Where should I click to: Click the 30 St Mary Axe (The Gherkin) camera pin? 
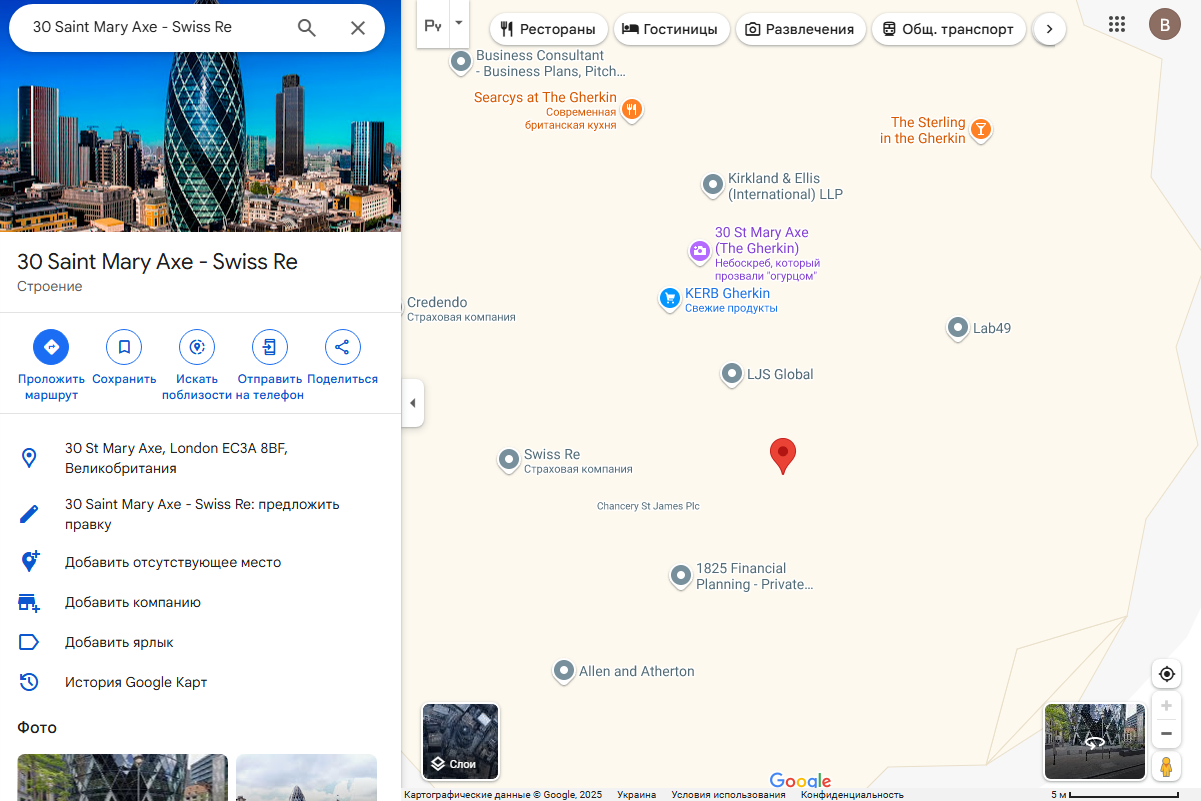700,250
